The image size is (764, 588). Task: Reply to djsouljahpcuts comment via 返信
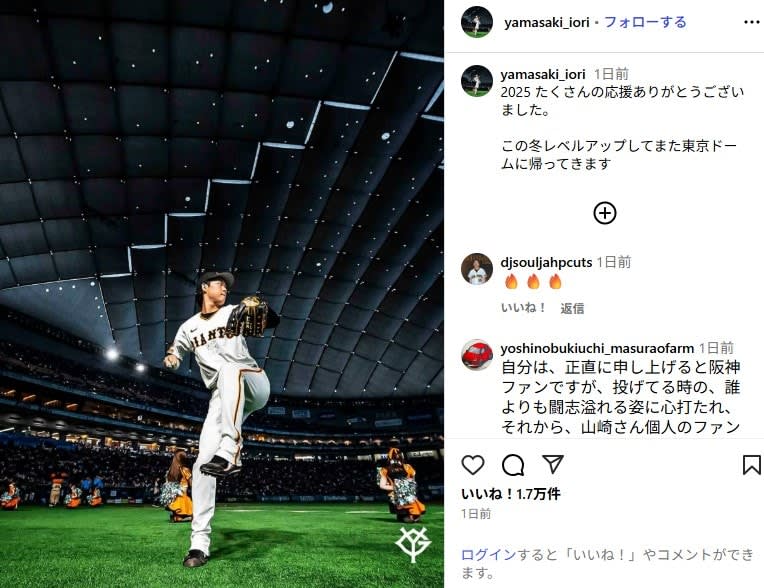click(572, 308)
